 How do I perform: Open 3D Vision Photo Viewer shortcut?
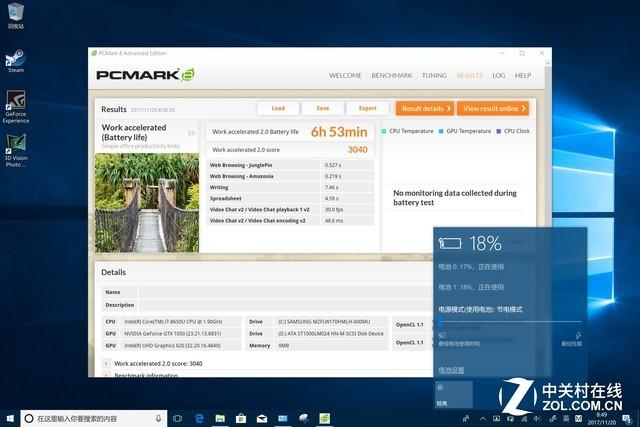16,149
